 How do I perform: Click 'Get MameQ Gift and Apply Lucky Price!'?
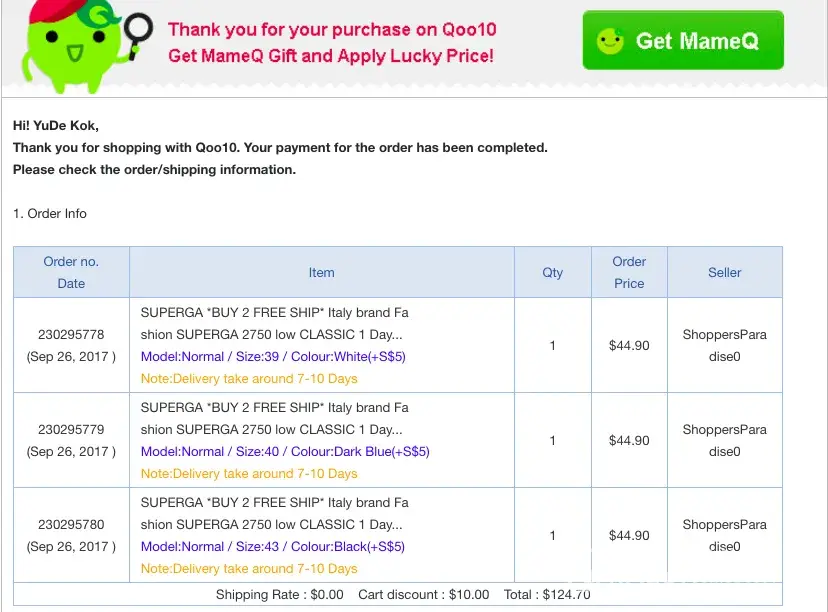point(330,56)
